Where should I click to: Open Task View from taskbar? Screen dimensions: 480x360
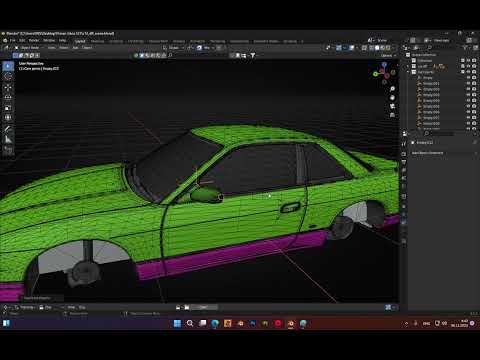click(202, 323)
